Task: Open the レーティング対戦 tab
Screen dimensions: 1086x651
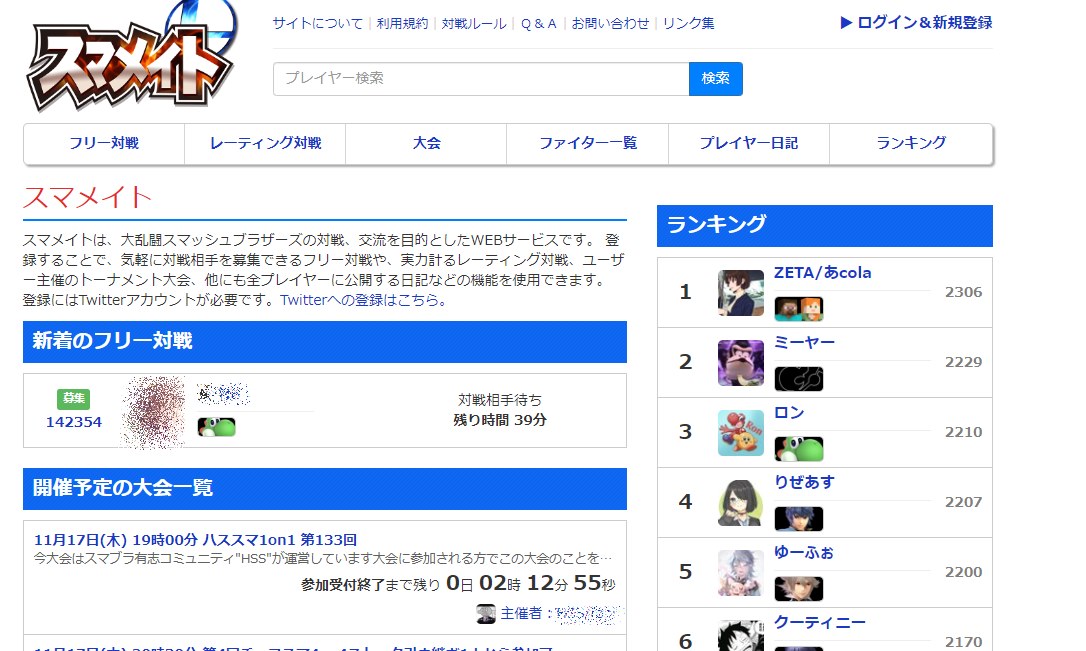Action: pyautogui.click(x=265, y=143)
